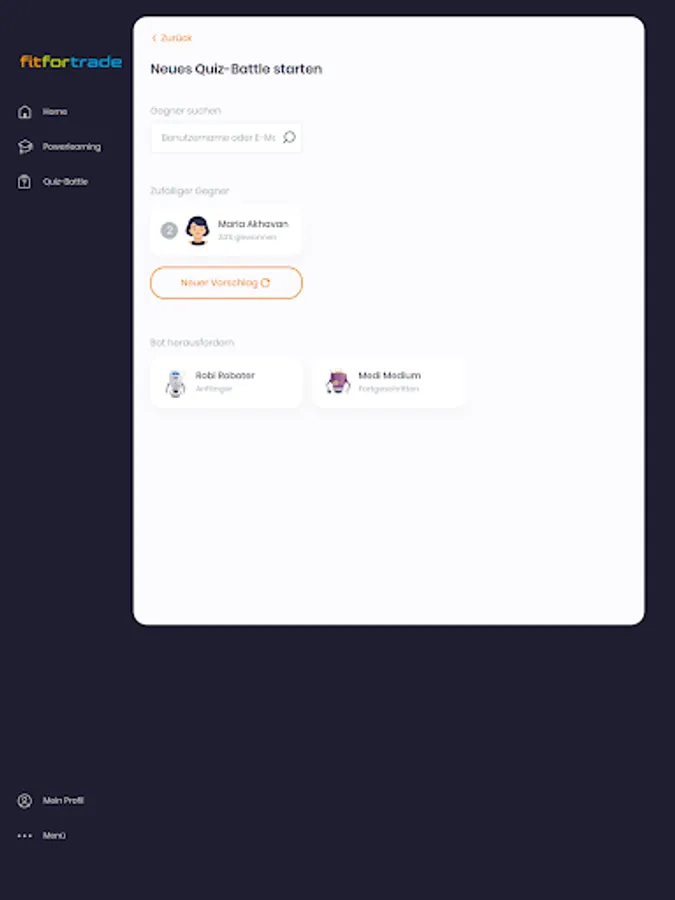
Task: Click the level 2 badge beside Maria
Action: [169, 231]
